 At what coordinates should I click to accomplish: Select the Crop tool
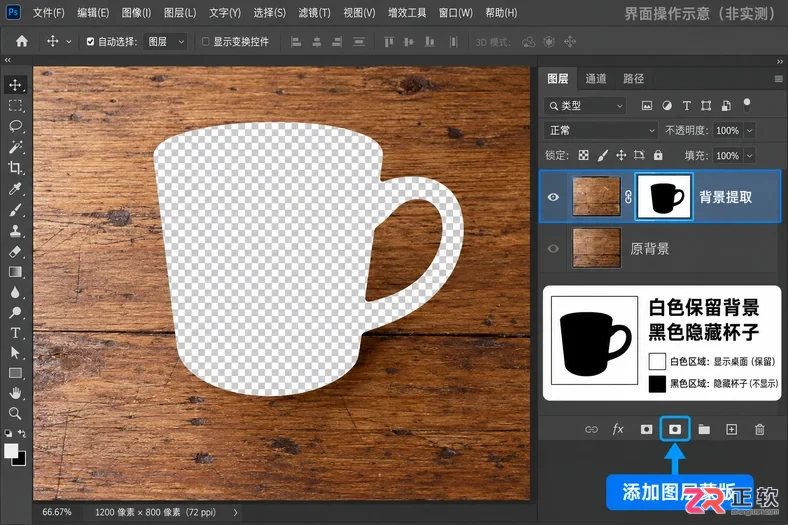coord(15,168)
